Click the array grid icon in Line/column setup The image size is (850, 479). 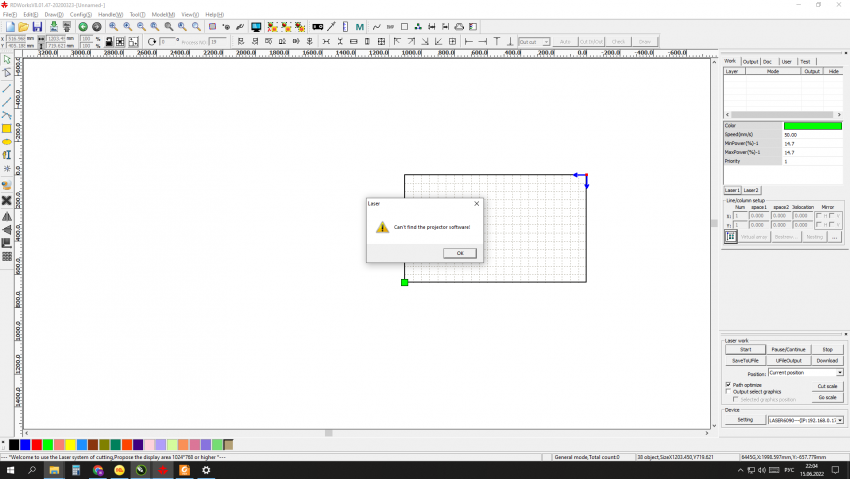(731, 237)
